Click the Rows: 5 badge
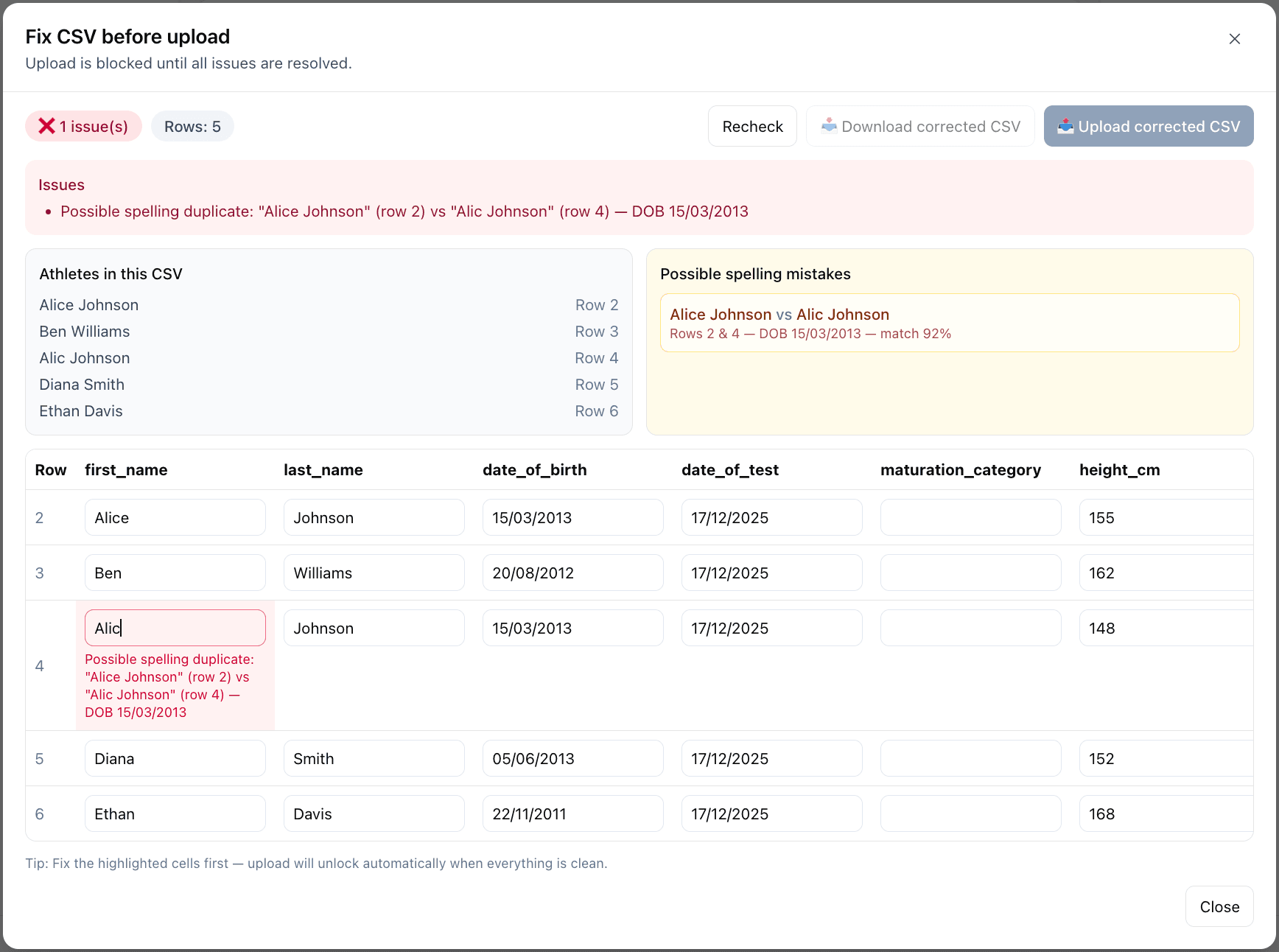This screenshot has width=1279, height=952. (192, 127)
